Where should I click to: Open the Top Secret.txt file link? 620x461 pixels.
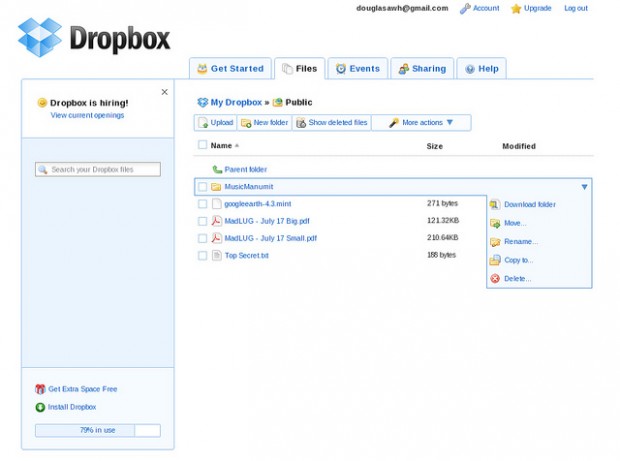pos(247,256)
